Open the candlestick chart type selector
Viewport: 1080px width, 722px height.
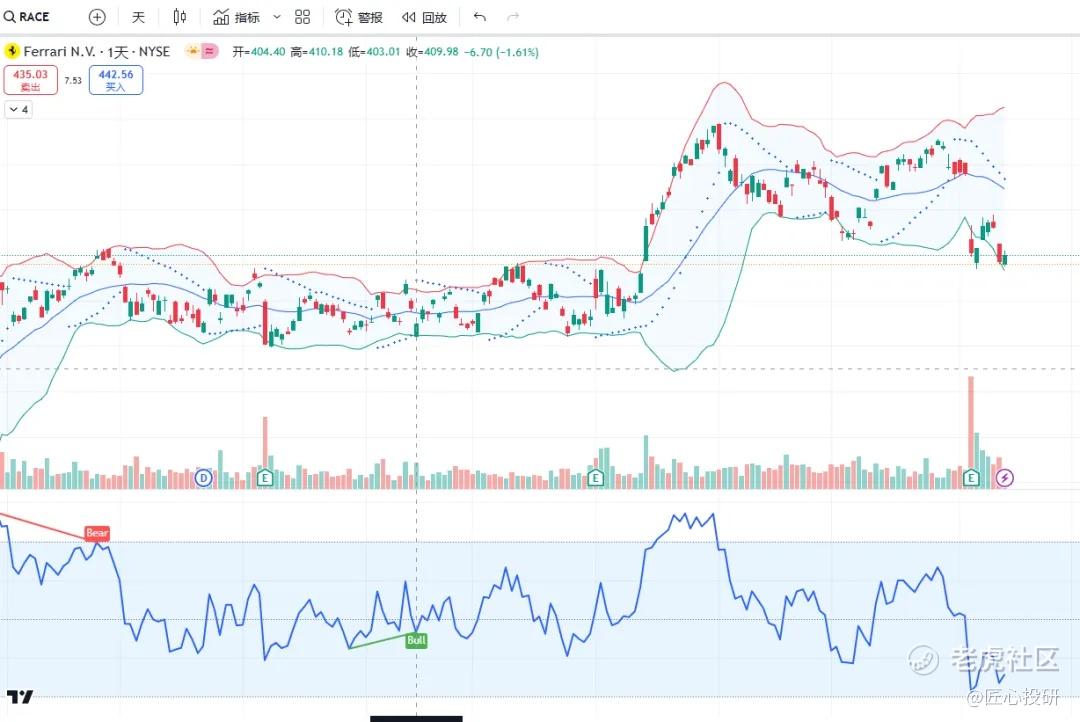[x=179, y=17]
